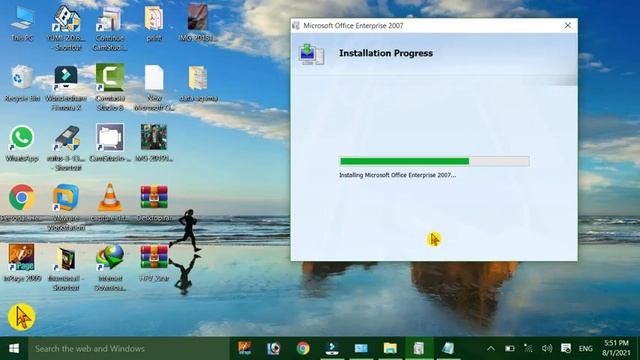Click the Installation Progress heading

tap(386, 53)
